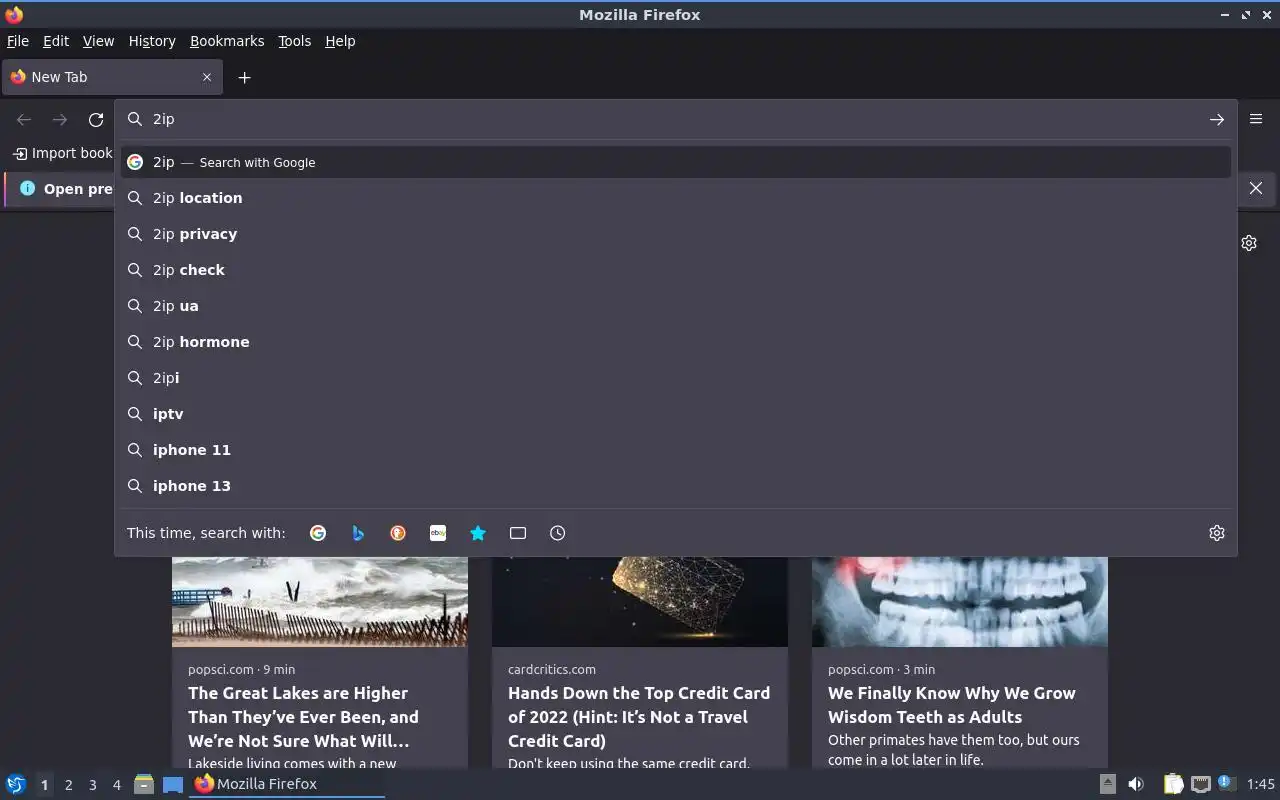
Task: Open the volume control tray icon
Action: tap(1136, 784)
